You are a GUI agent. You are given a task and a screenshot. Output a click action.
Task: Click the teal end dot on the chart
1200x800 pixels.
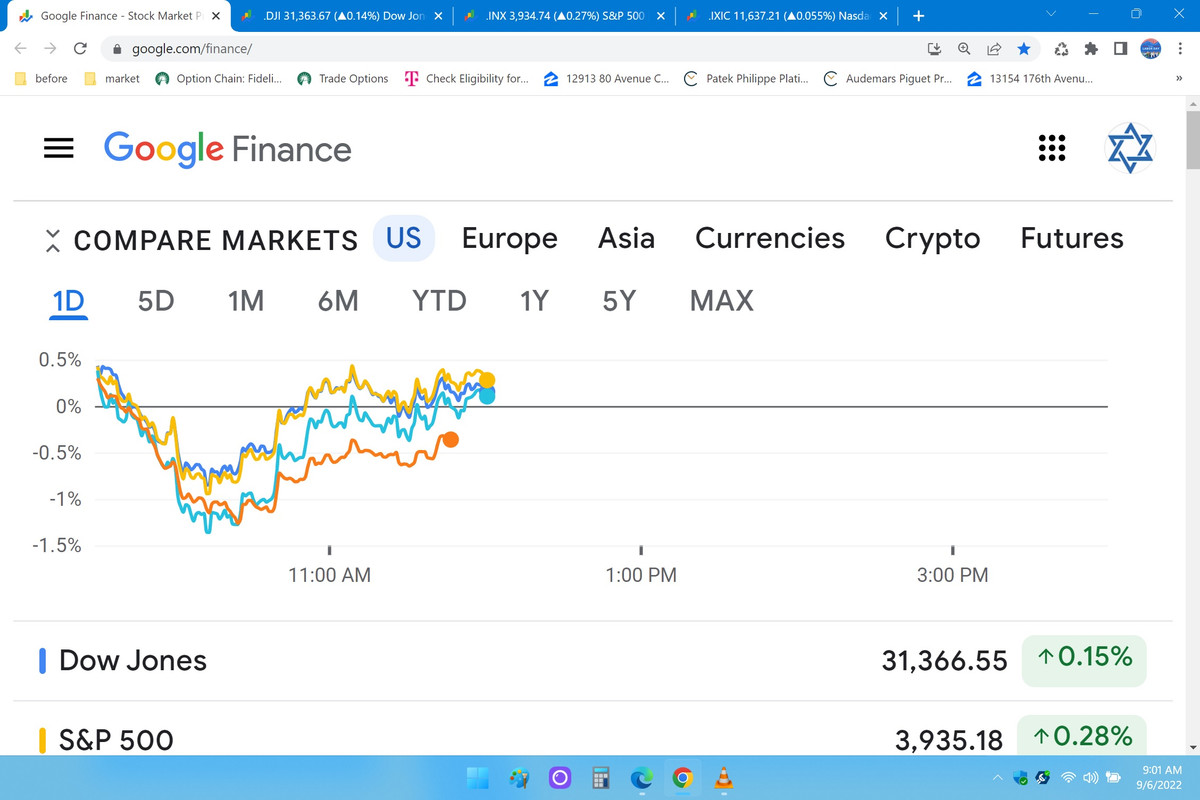point(487,395)
